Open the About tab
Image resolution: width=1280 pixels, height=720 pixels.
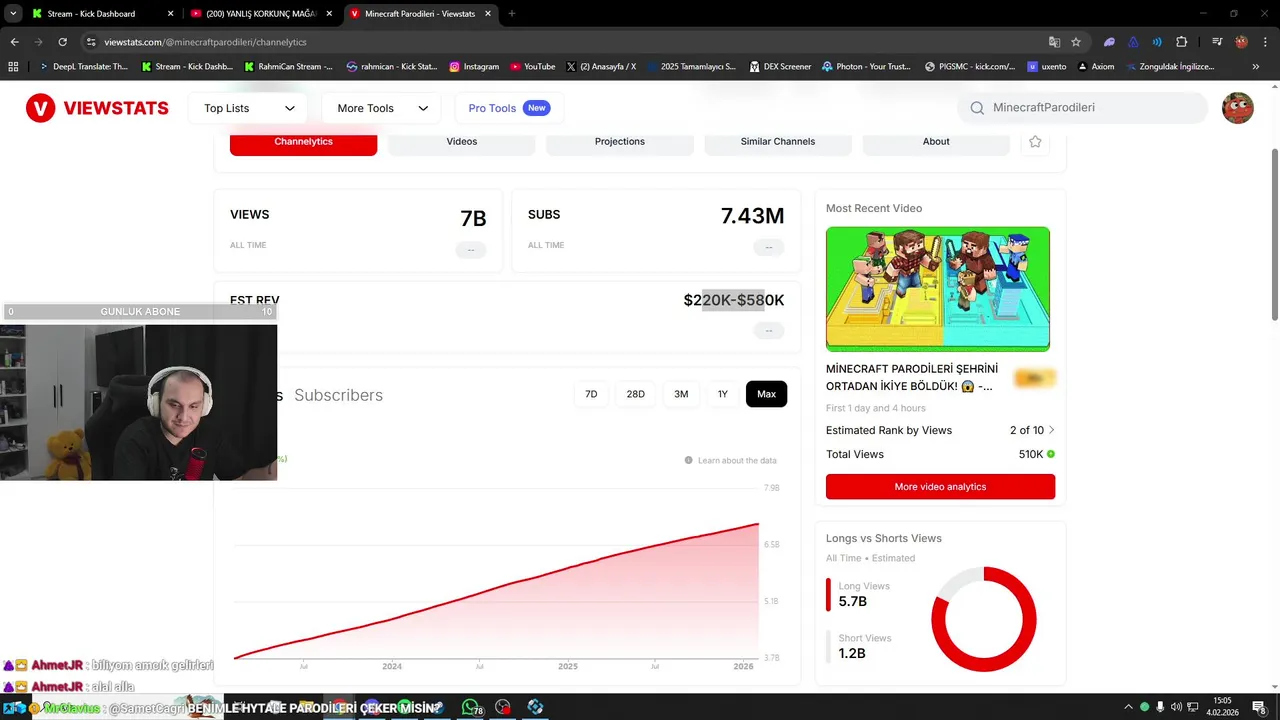coord(936,142)
